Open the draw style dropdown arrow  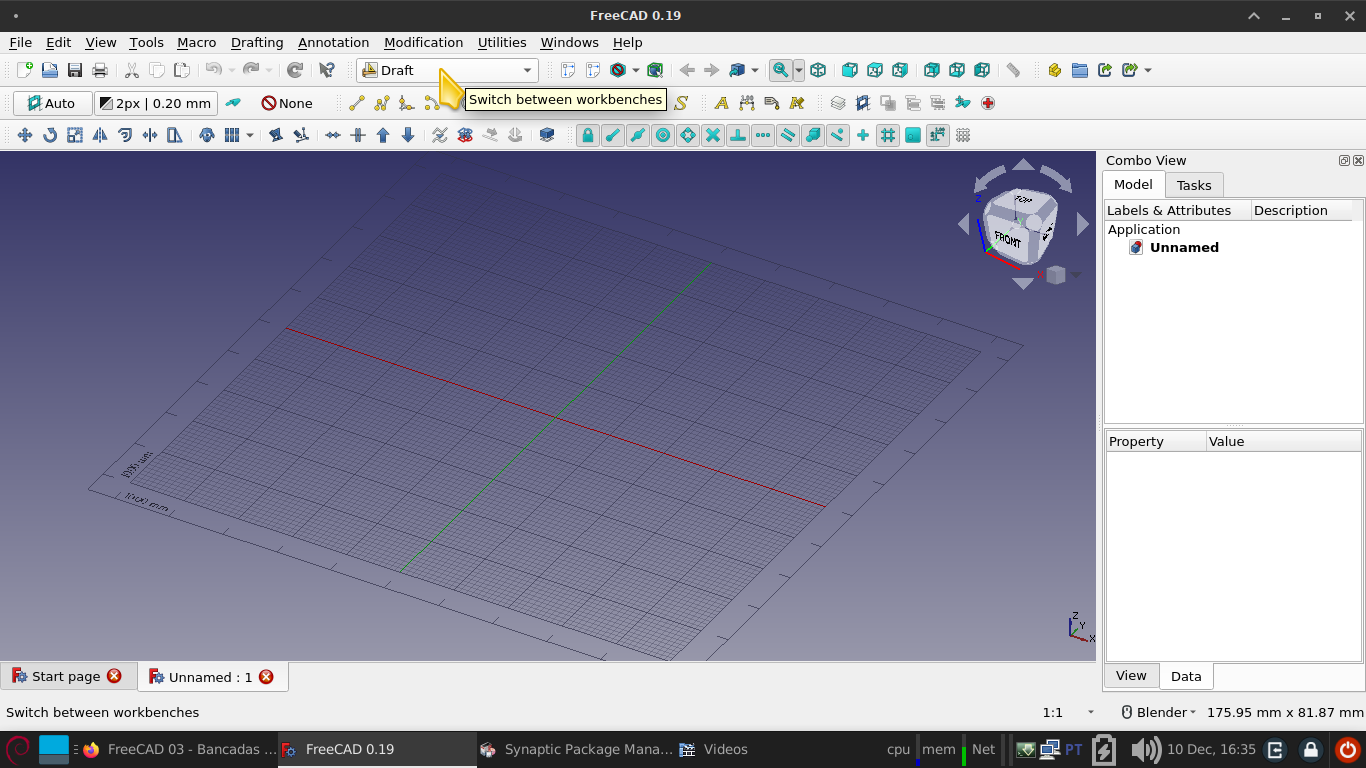pos(635,70)
